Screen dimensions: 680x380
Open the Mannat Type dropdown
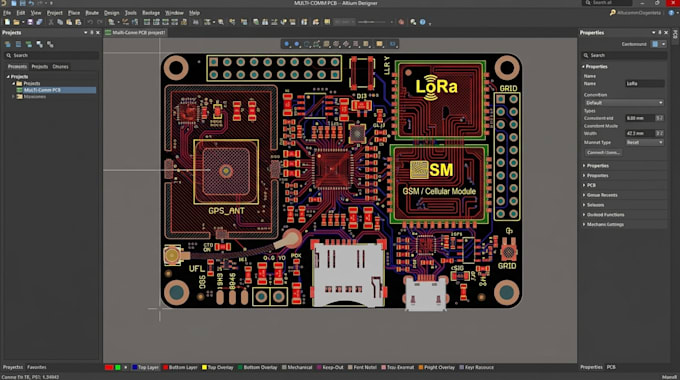click(644, 142)
